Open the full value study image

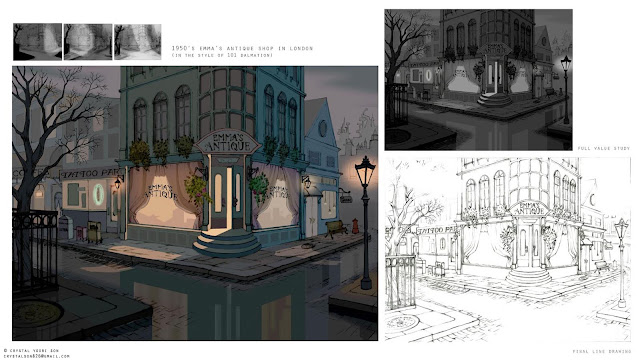click(478, 80)
